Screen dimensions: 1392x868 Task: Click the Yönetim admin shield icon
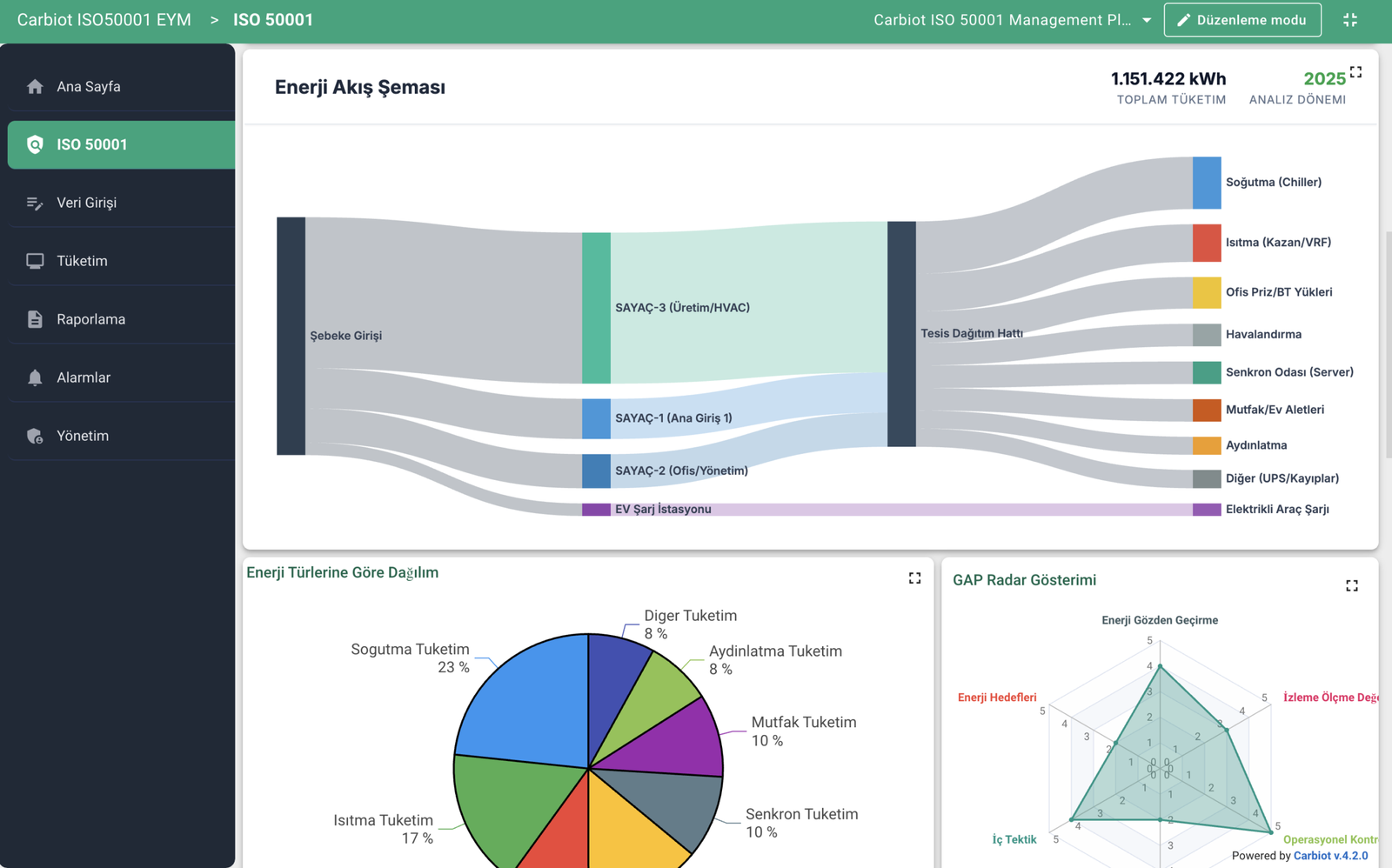pos(35,436)
